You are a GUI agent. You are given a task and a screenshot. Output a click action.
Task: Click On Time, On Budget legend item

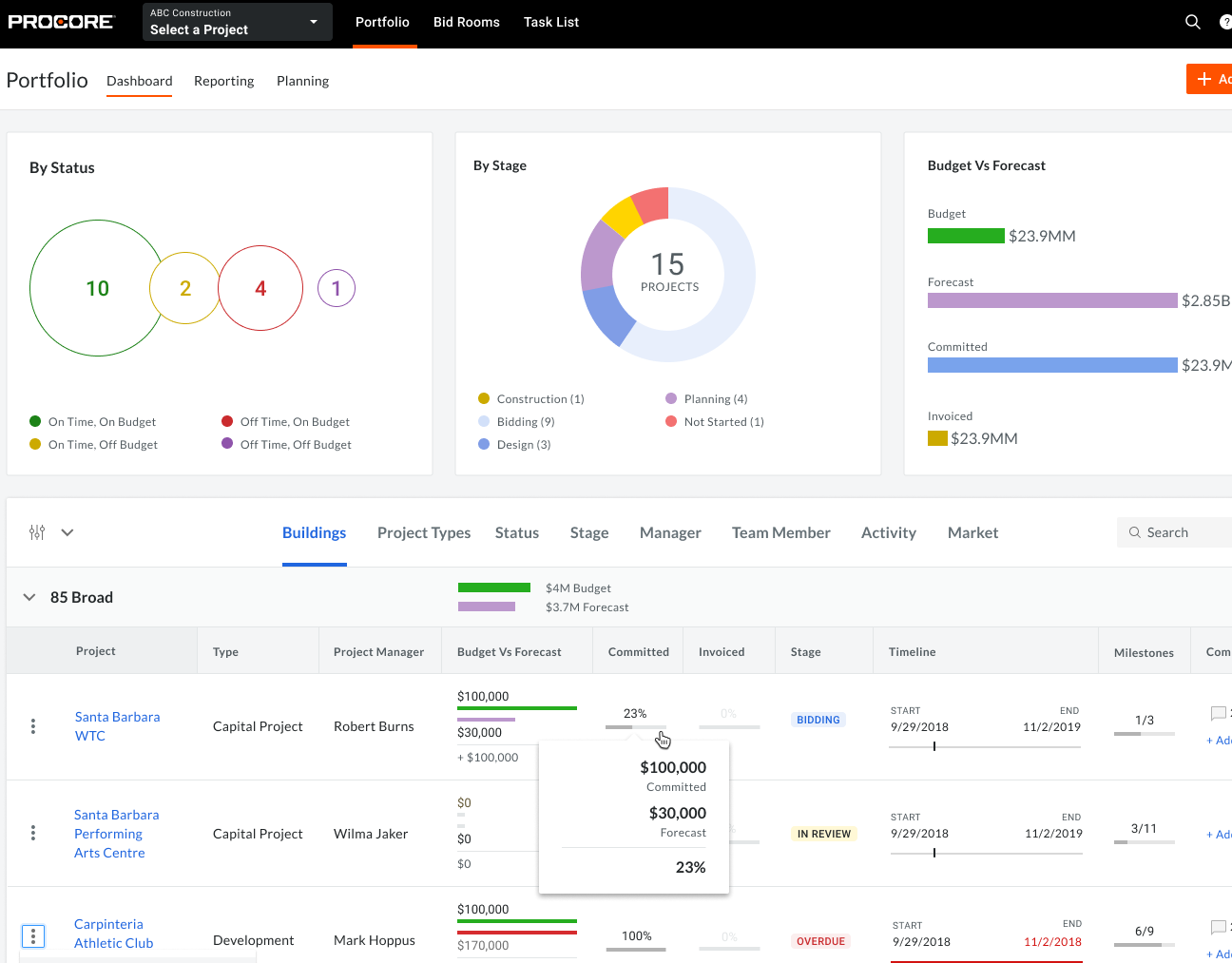92,421
